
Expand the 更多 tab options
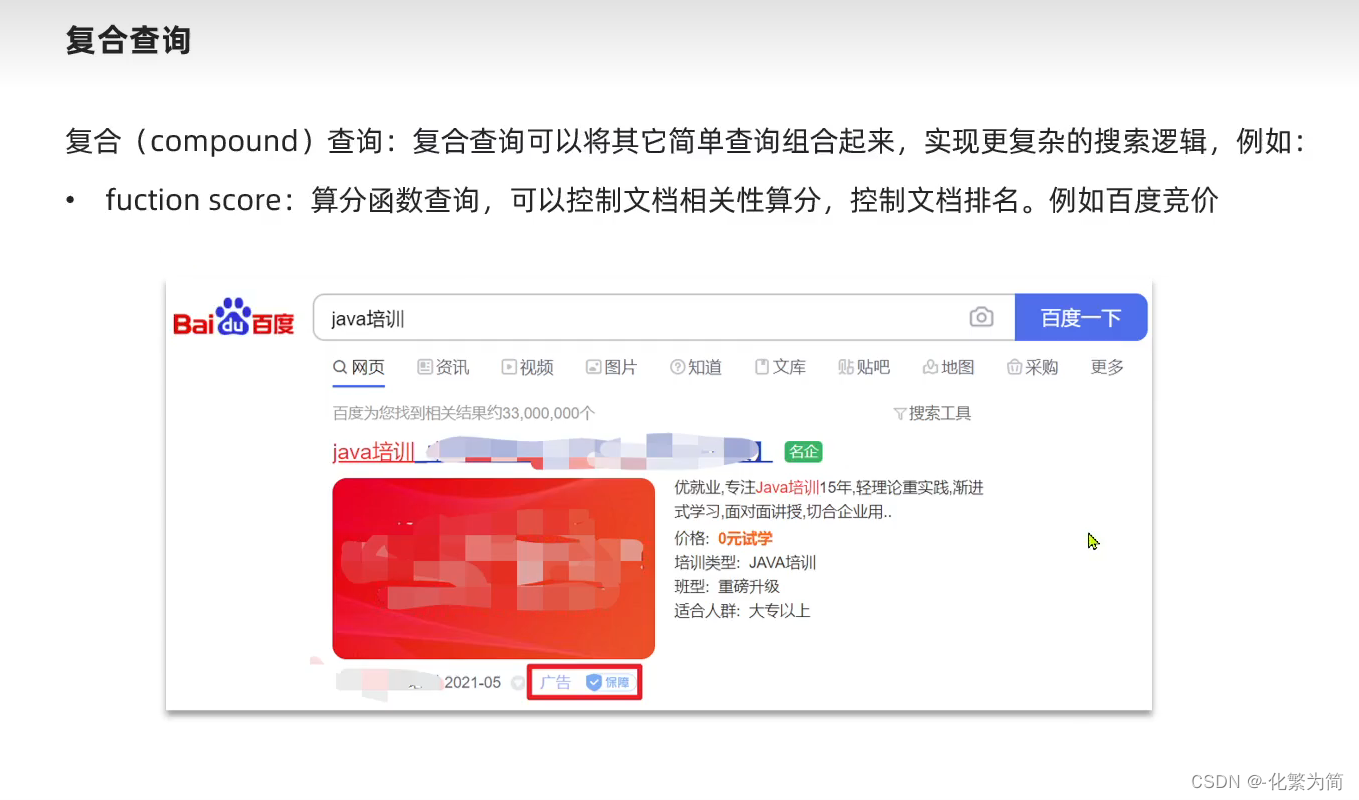[x=1107, y=368]
